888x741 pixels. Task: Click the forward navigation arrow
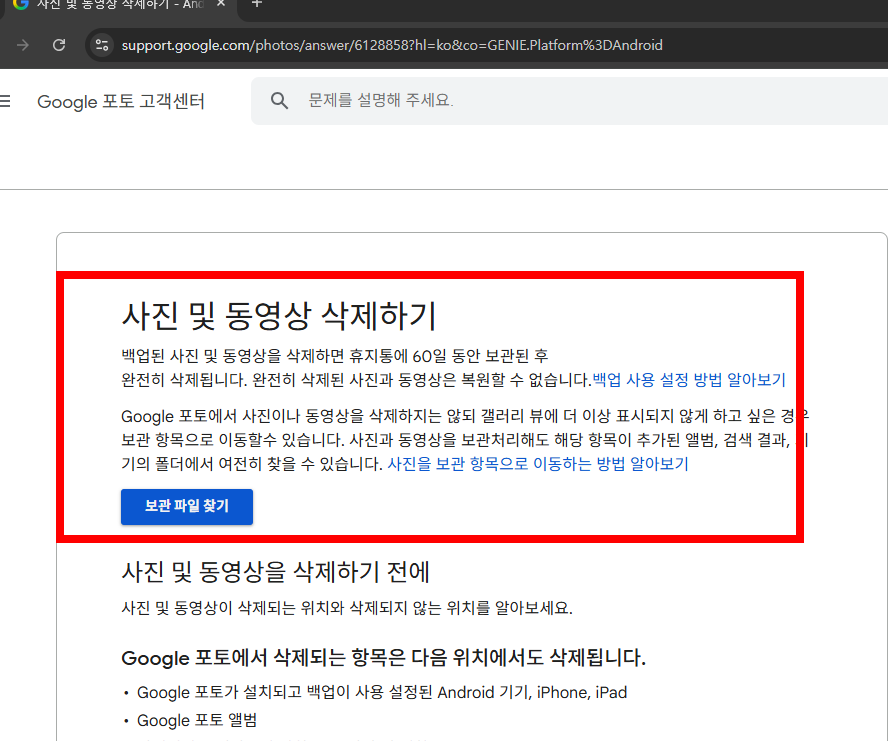tap(21, 45)
